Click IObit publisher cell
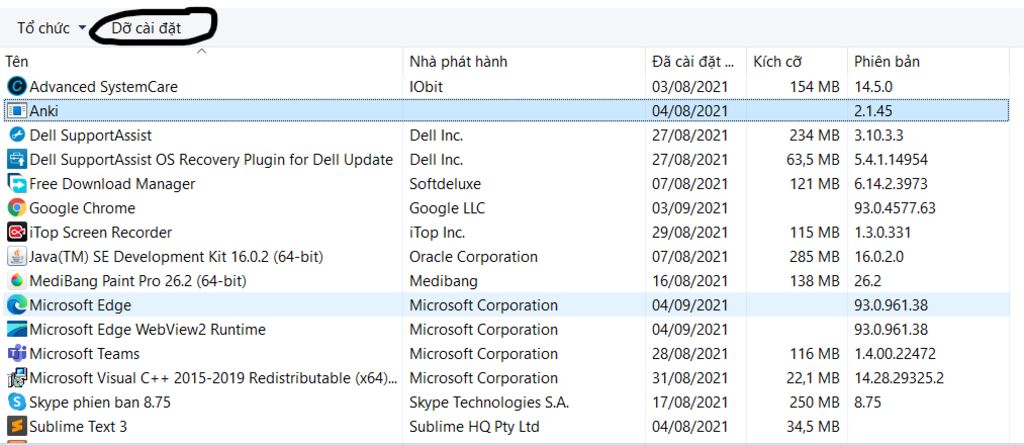Image resolution: width=1024 pixels, height=445 pixels. click(426, 86)
